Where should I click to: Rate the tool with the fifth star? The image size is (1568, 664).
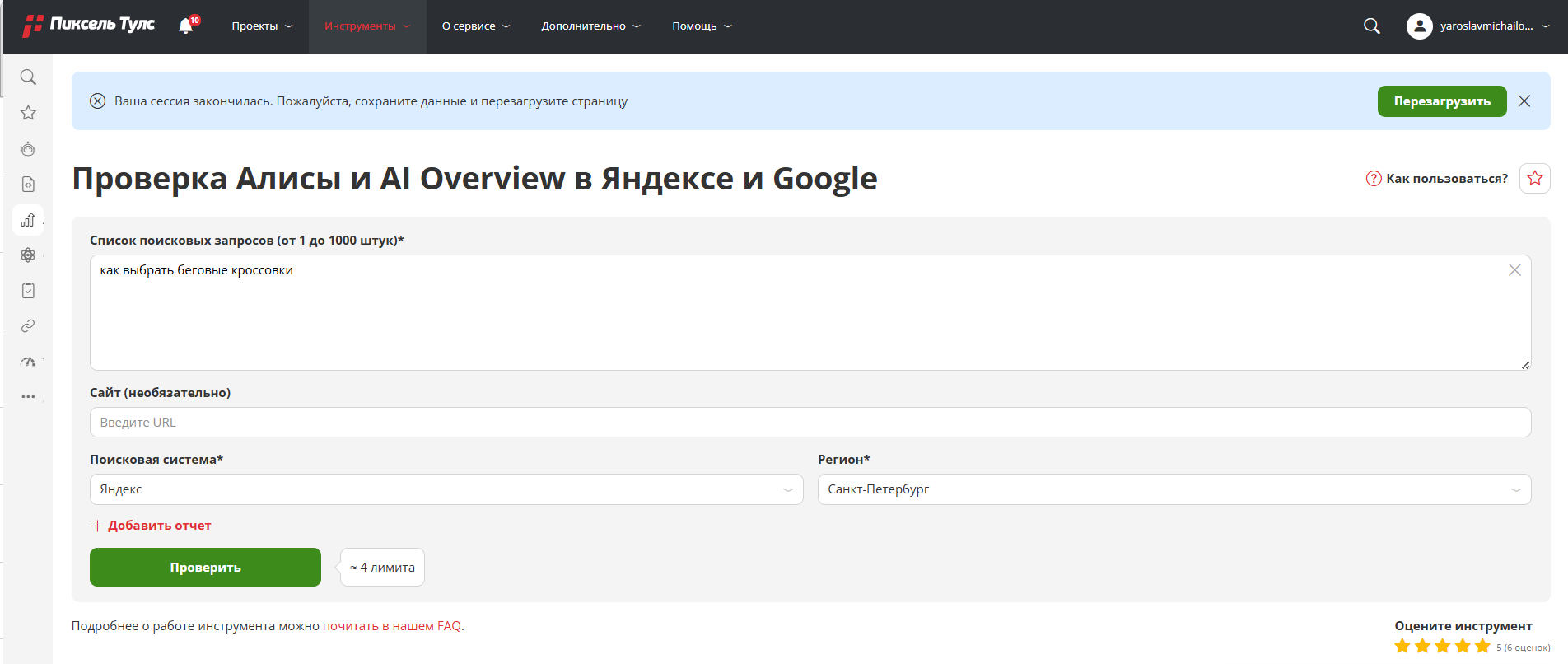click(x=1482, y=646)
